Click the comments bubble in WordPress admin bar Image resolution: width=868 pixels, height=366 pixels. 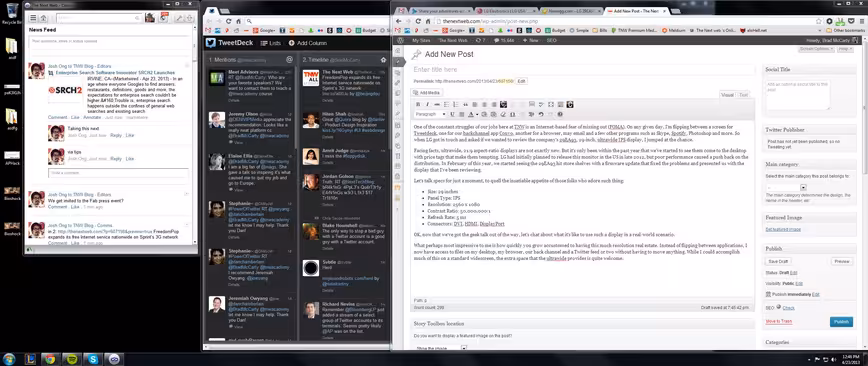tap(496, 40)
